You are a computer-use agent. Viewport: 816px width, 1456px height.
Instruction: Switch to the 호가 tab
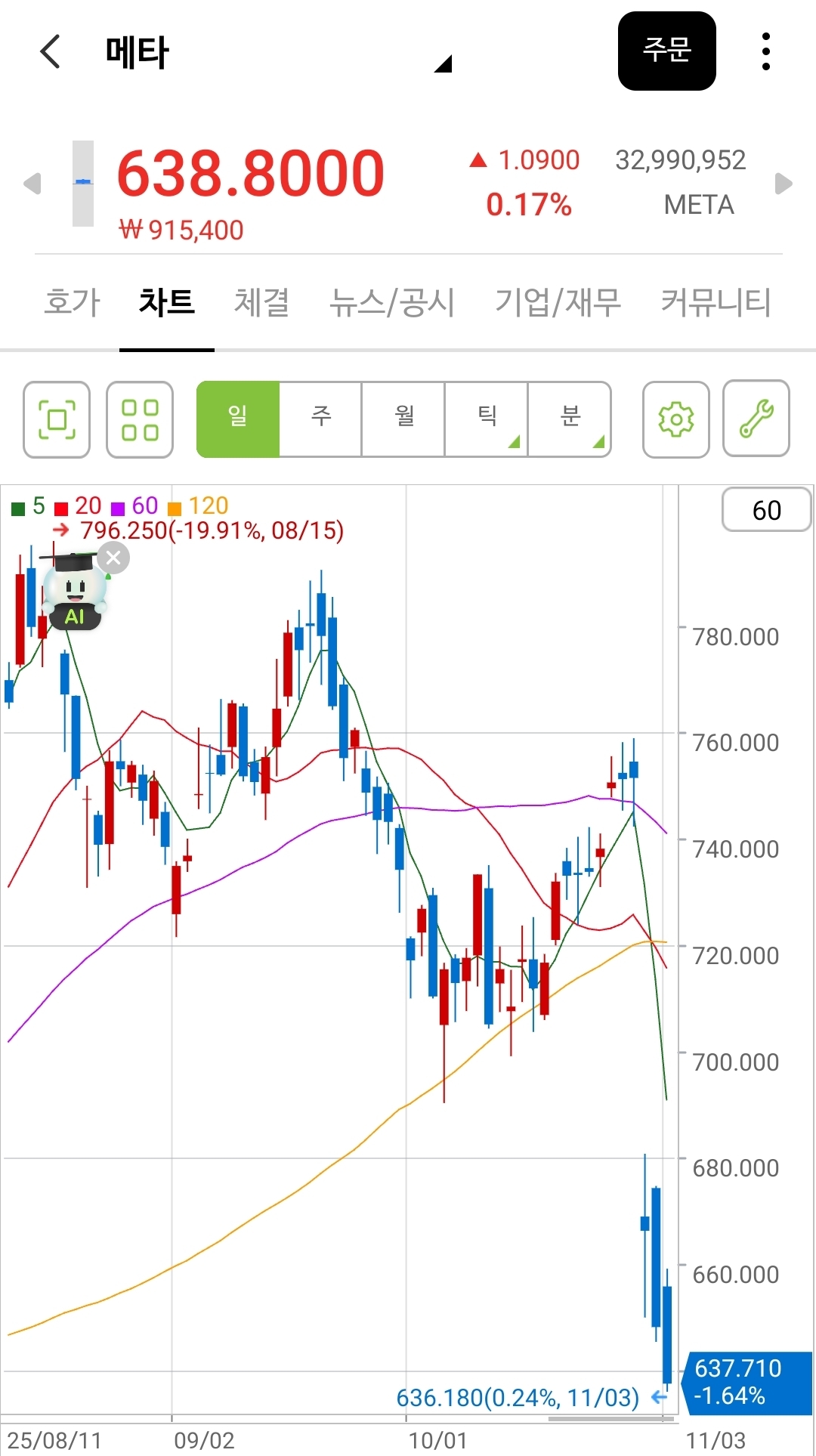click(72, 302)
